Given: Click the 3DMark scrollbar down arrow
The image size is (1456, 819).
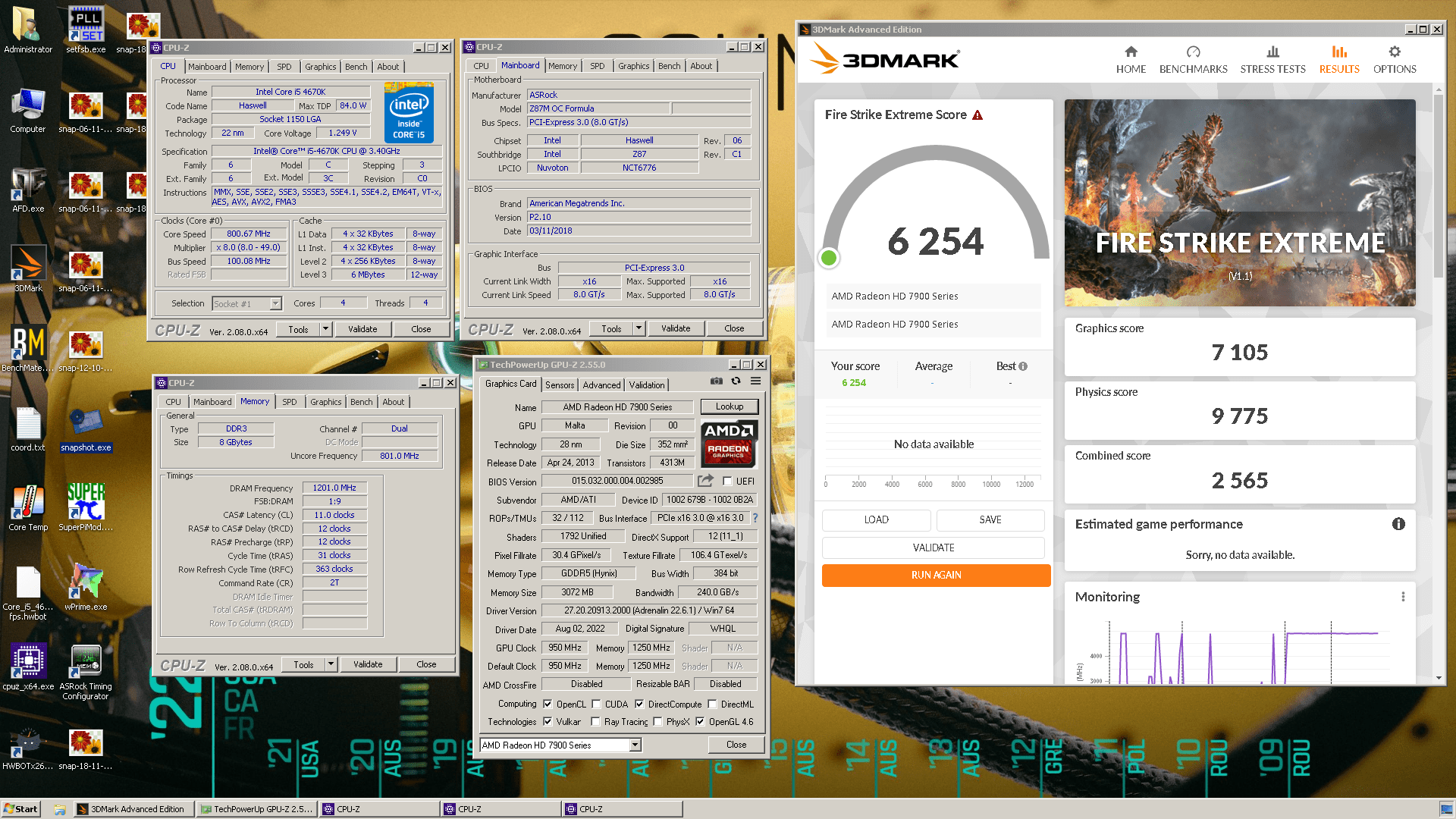Looking at the screenshot, I should (x=1439, y=678).
